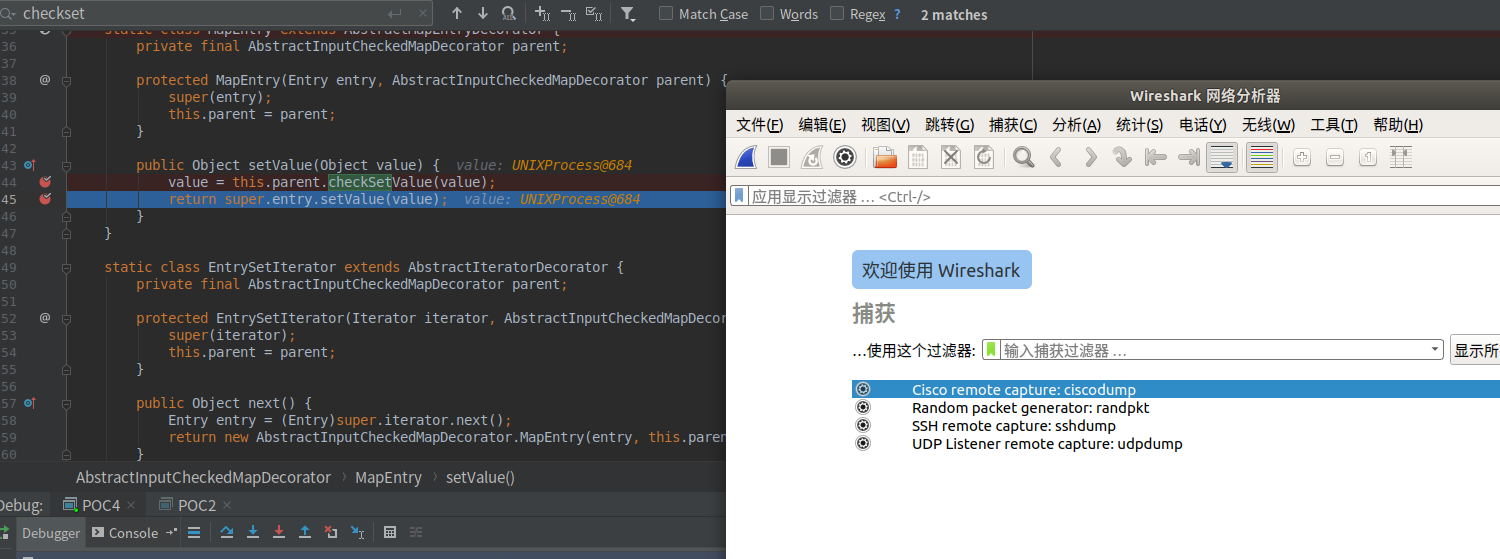The image size is (1500, 559).
Task: Collapse the MapEntry constructor fold at line 38
Action: (67, 80)
